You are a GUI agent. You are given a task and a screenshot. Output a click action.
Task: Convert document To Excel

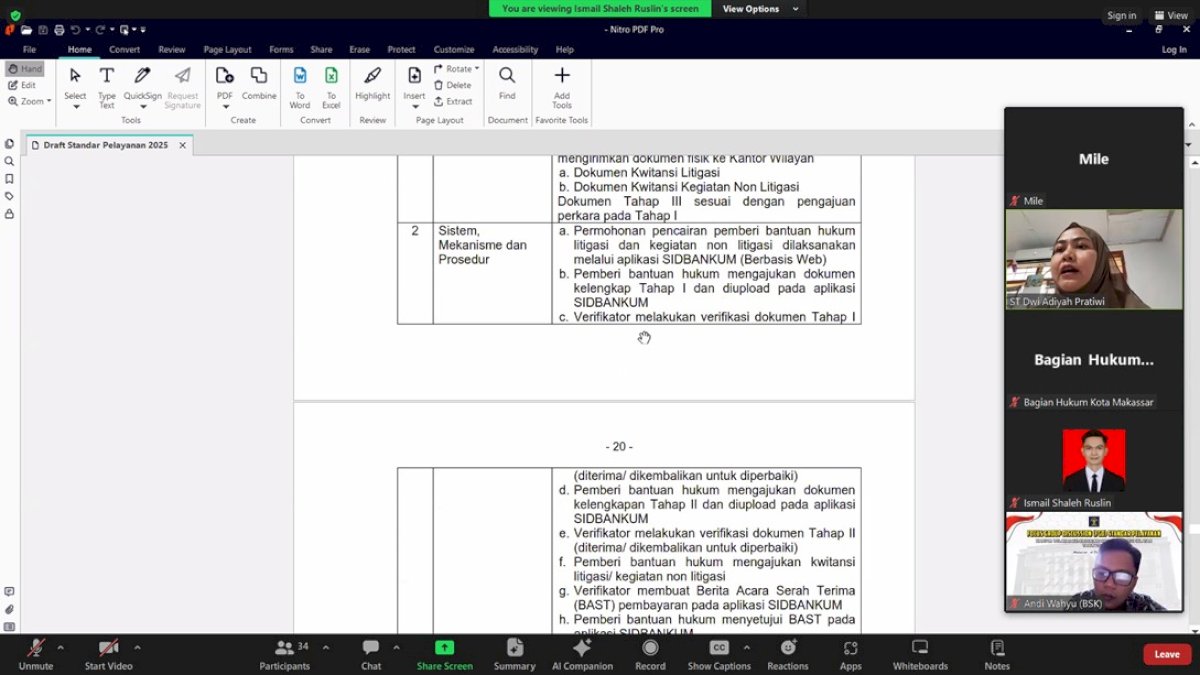pos(331,86)
